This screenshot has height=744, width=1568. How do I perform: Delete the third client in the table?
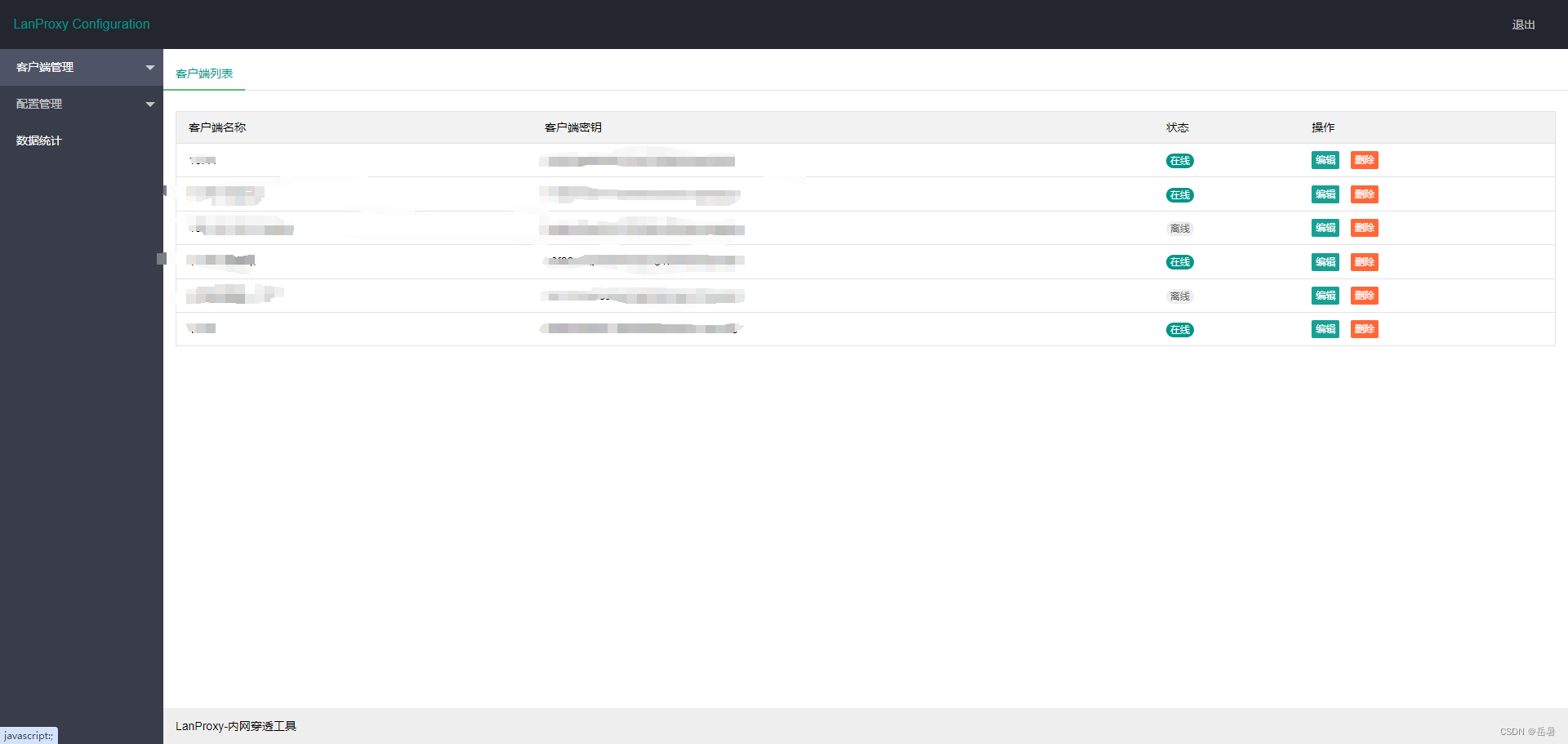click(1364, 228)
